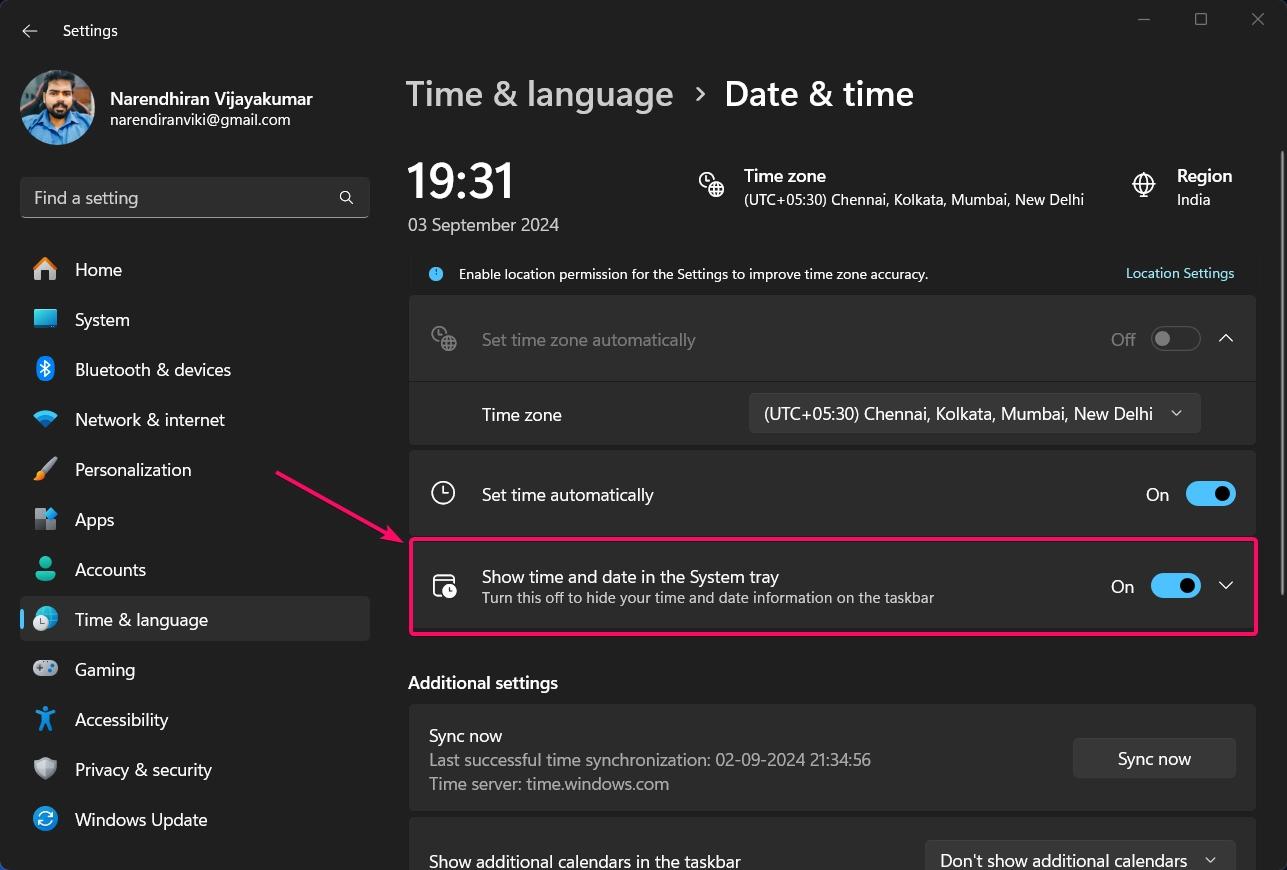The image size is (1287, 870).
Task: Click the Network wifi icon in sidebar
Action: (x=45, y=419)
